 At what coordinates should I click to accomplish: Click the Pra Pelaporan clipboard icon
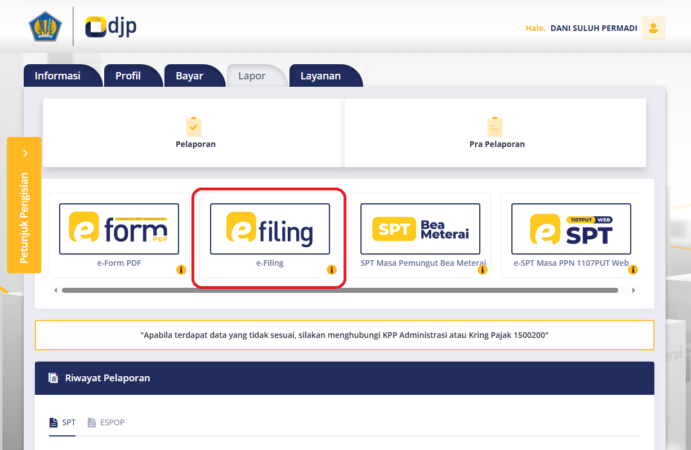click(495, 126)
